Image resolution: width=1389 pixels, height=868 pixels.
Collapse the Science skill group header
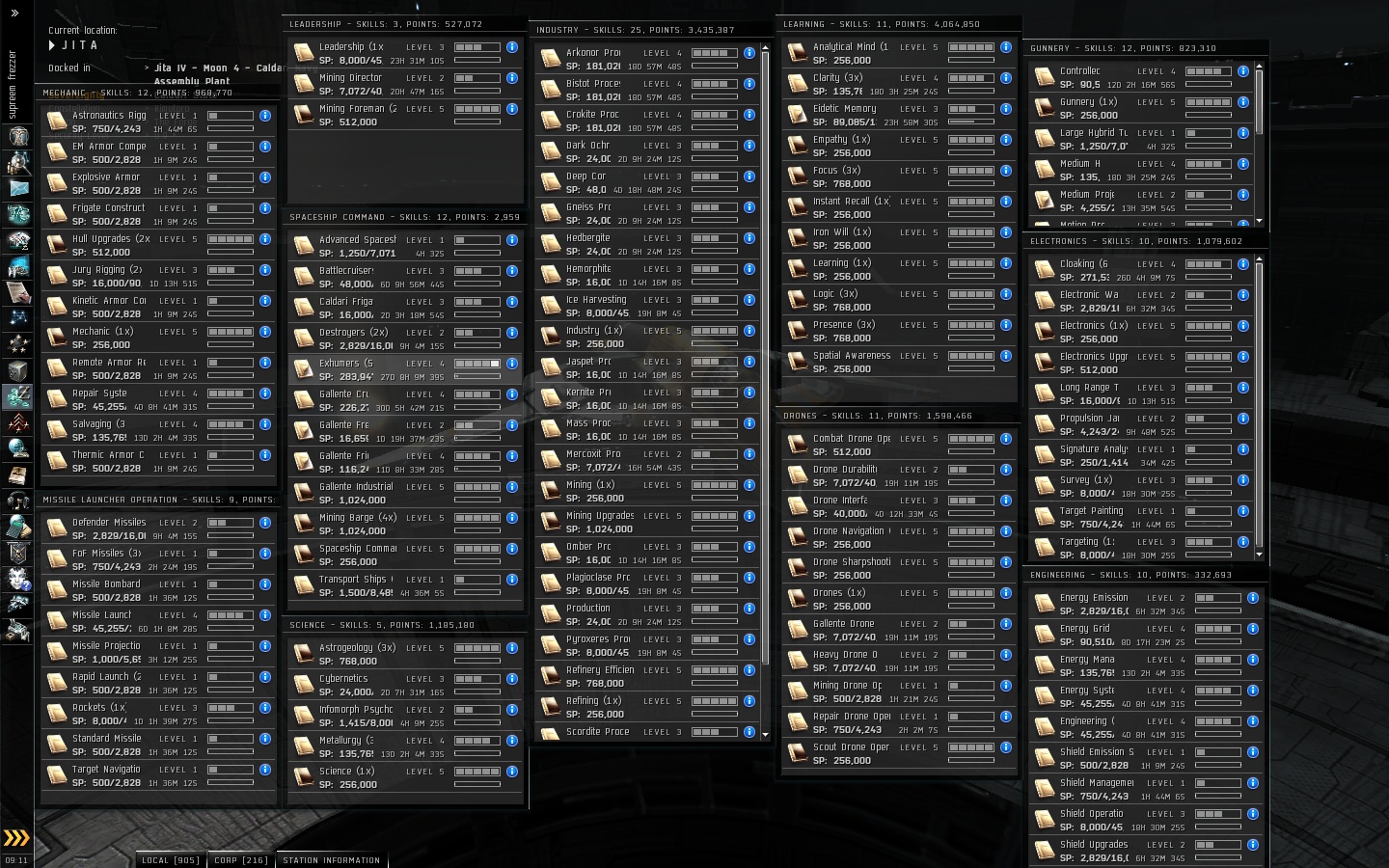click(x=405, y=625)
